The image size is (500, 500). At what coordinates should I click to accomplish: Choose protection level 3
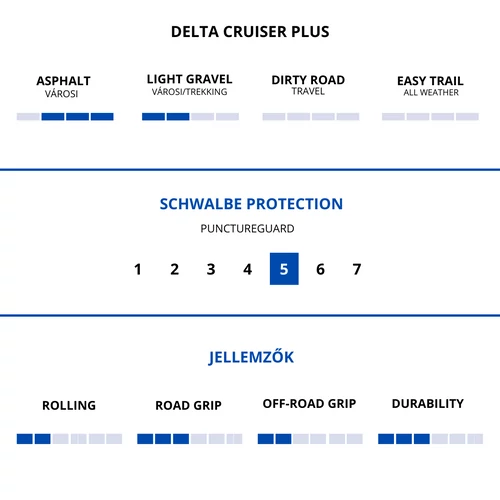[x=211, y=269]
